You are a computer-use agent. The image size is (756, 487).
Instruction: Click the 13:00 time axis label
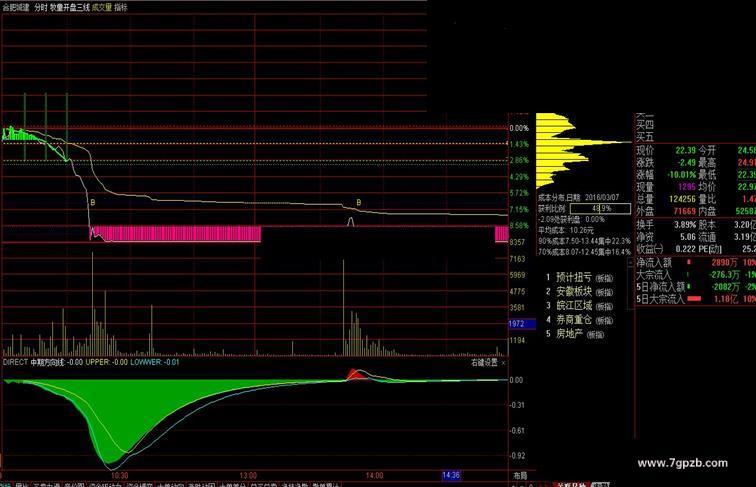[x=248, y=475]
